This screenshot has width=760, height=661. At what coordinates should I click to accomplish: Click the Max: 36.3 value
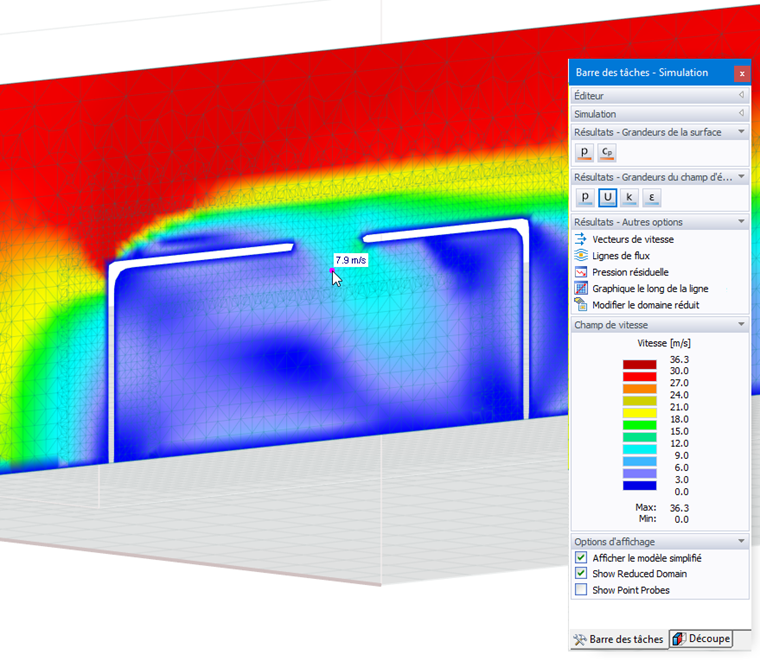(679, 507)
